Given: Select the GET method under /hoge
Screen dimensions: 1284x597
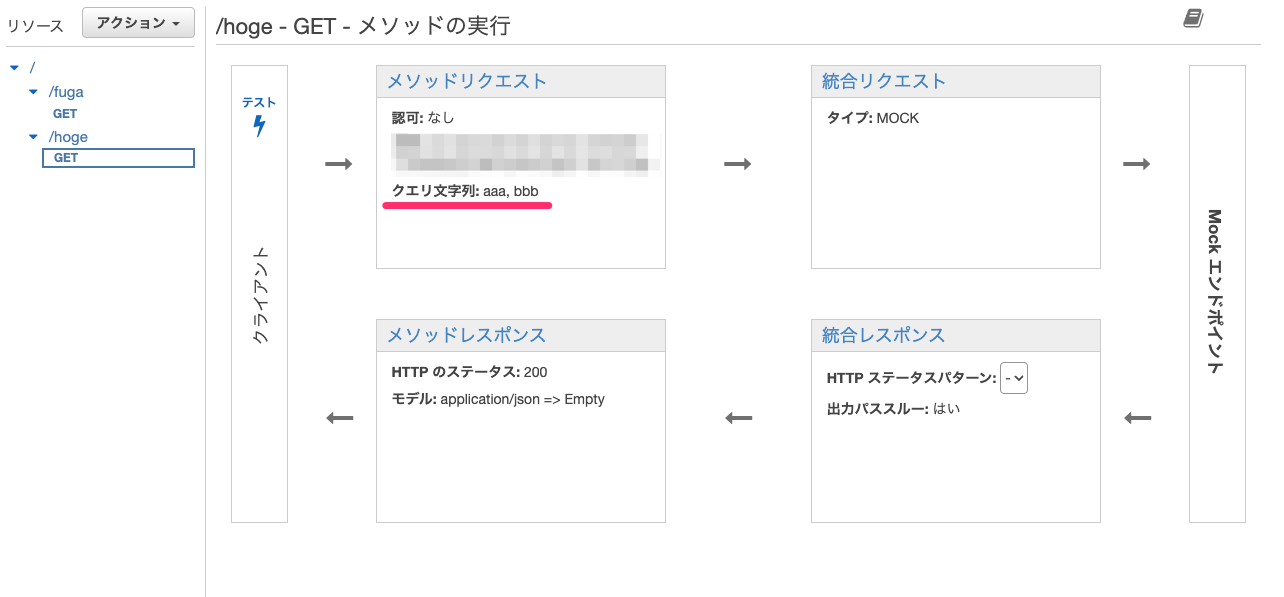Looking at the screenshot, I should click(x=64, y=157).
